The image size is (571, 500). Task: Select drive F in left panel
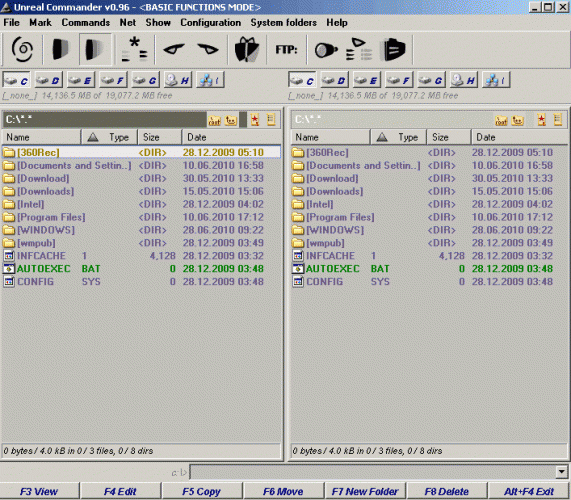coord(113,80)
